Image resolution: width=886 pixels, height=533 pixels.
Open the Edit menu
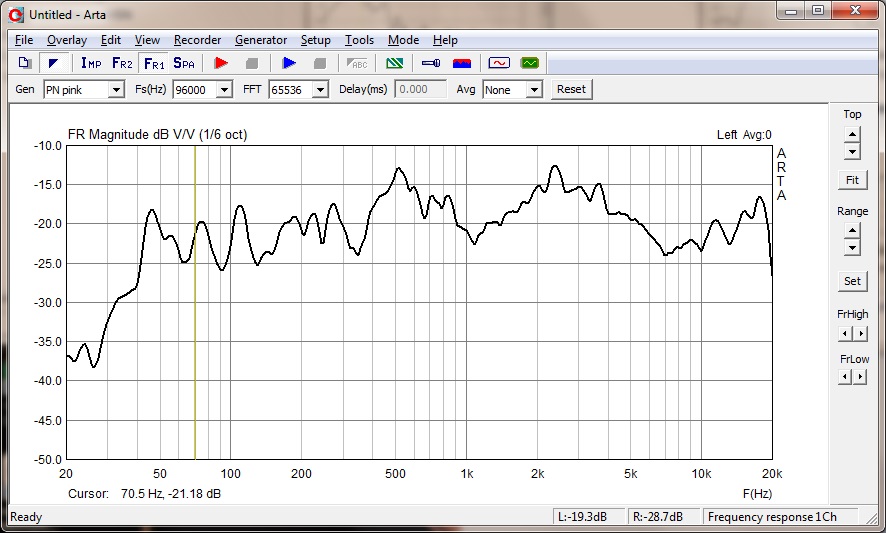(111, 40)
